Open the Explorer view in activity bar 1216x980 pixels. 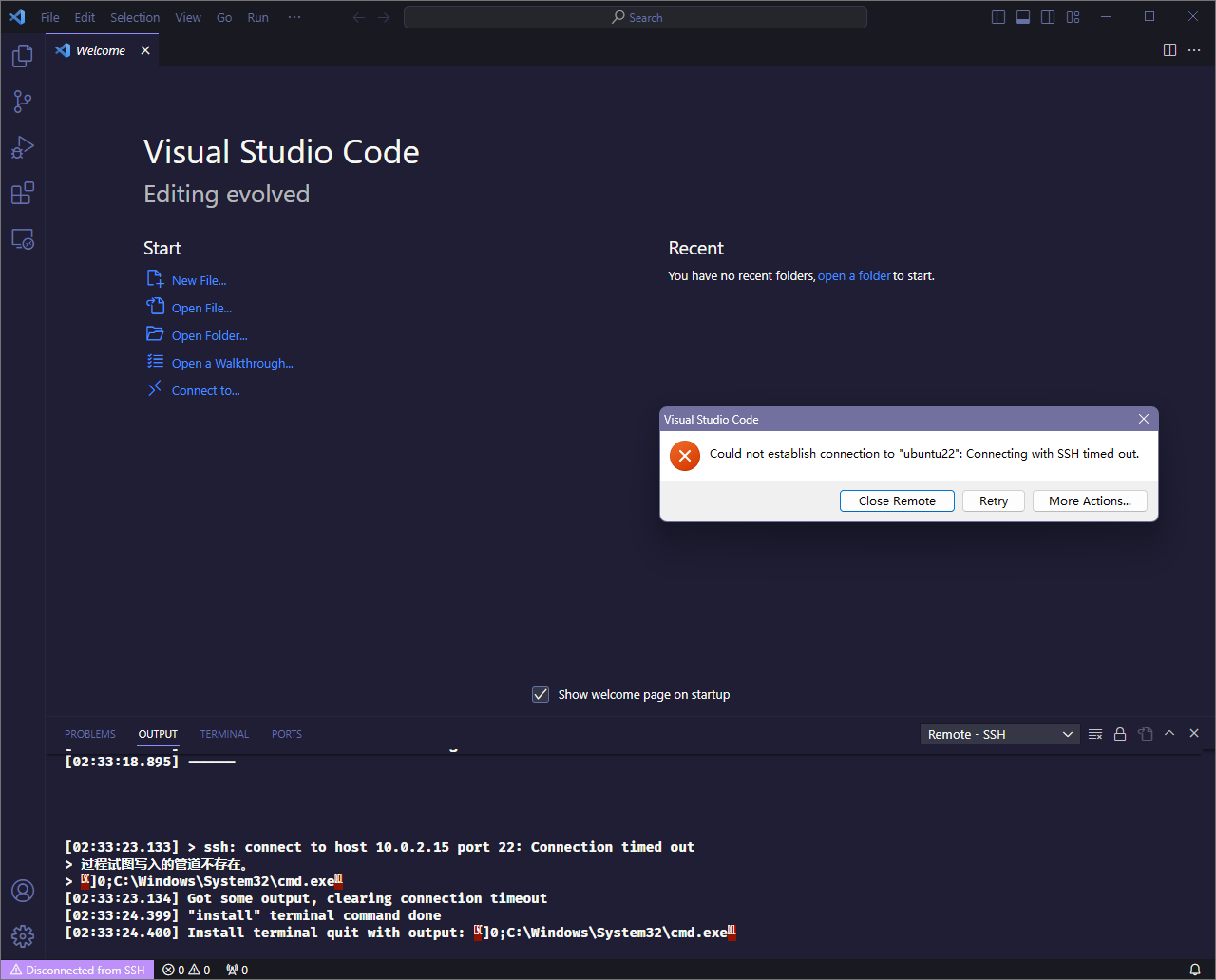23,56
